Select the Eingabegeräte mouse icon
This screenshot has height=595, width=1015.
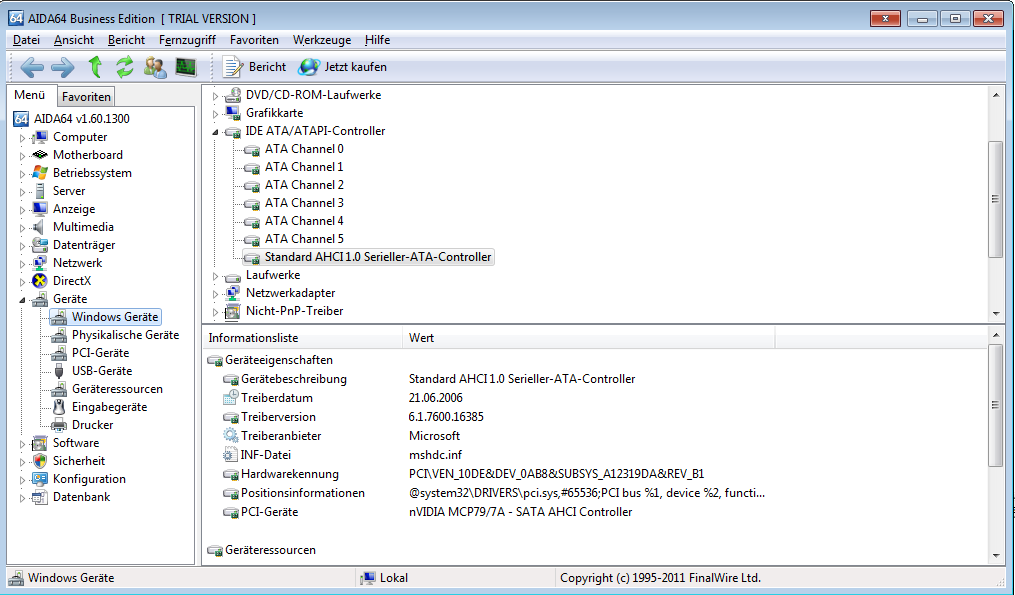pos(59,407)
